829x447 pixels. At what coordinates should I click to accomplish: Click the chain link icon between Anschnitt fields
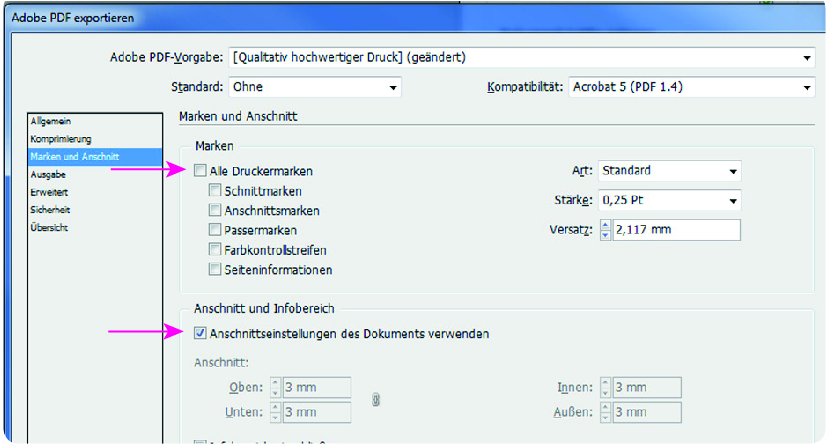click(x=376, y=400)
